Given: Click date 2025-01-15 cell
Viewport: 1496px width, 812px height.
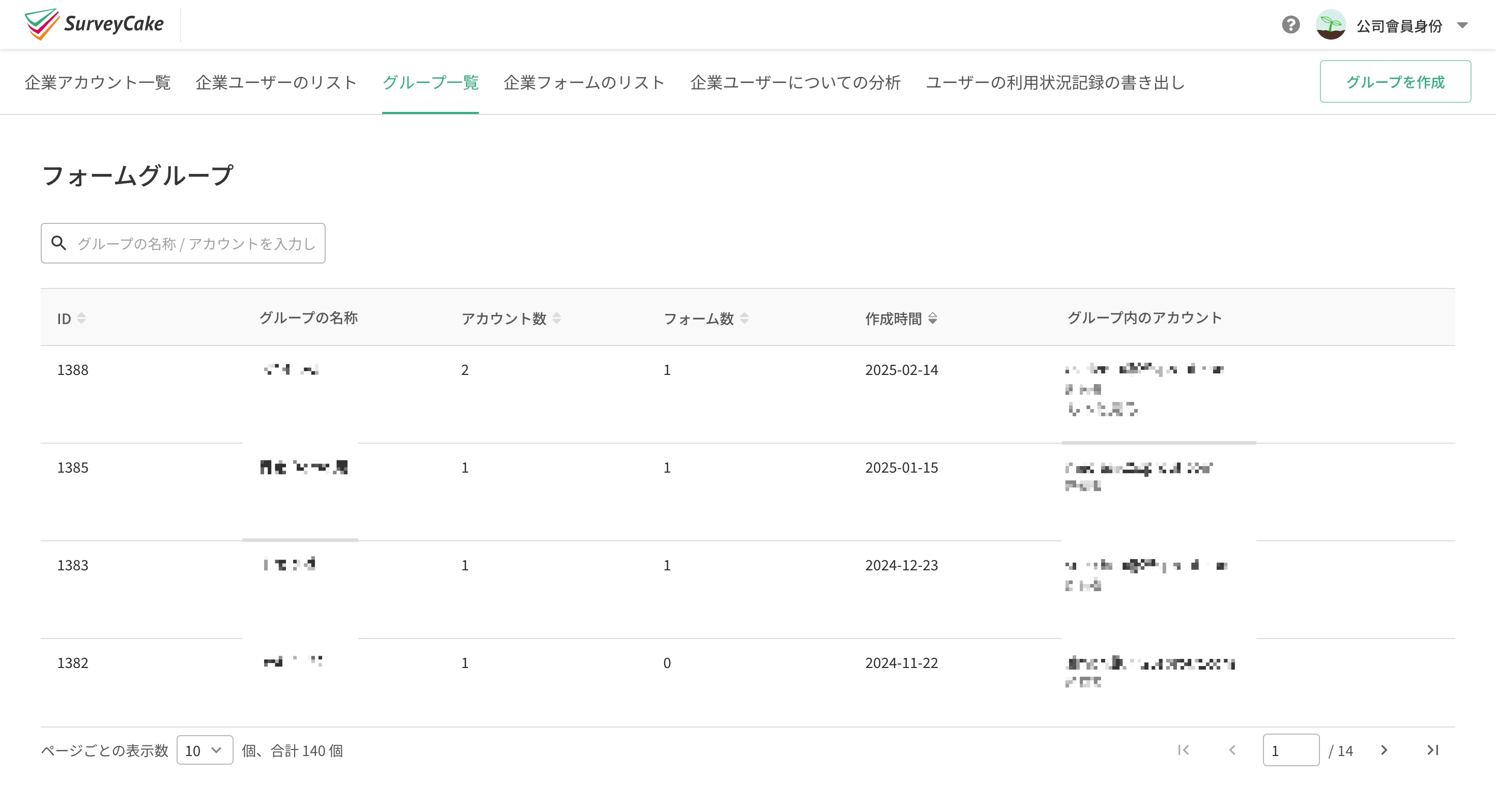Looking at the screenshot, I should coord(901,468).
